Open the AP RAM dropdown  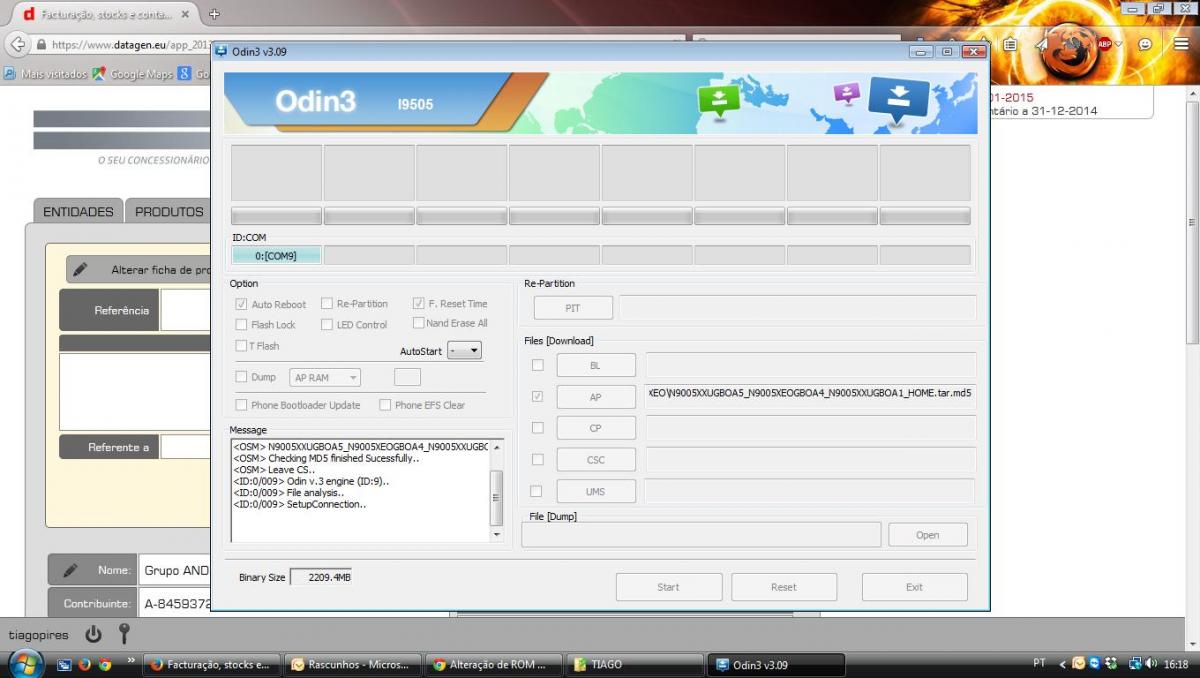324,377
